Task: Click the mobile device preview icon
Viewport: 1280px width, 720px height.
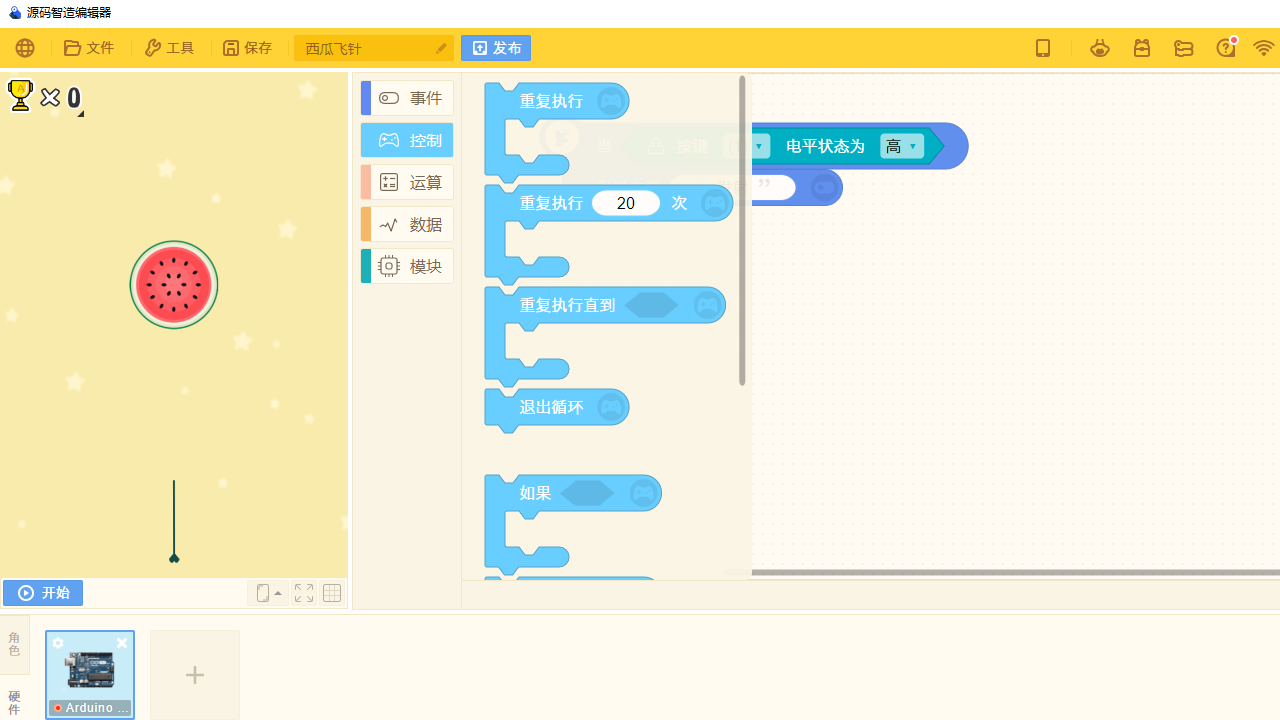Action: coord(1043,47)
